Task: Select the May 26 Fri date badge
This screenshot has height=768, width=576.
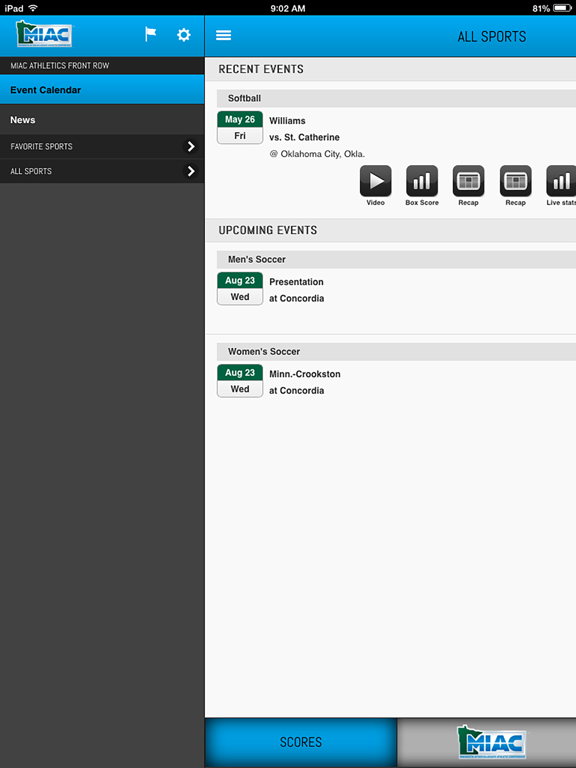Action: point(240,127)
